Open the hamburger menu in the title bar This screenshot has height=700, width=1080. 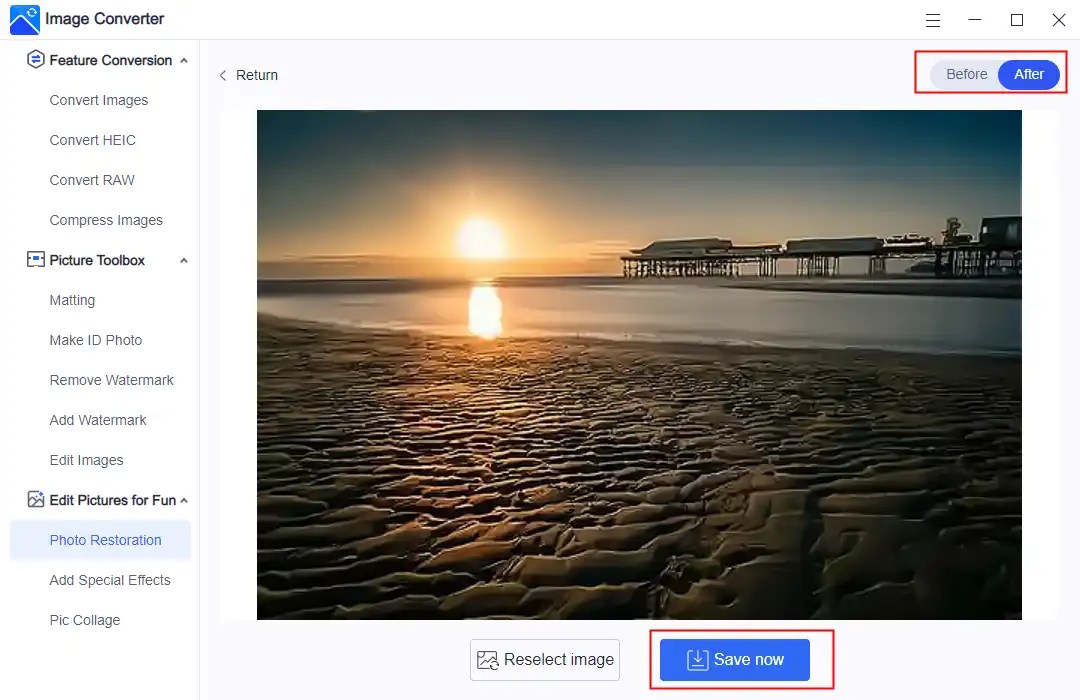[x=932, y=19]
